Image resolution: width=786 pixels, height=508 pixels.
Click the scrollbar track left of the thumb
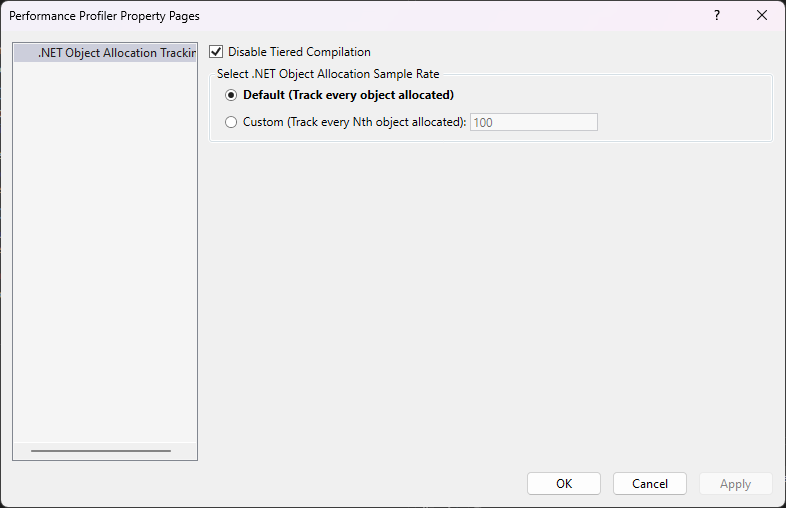[21, 451]
